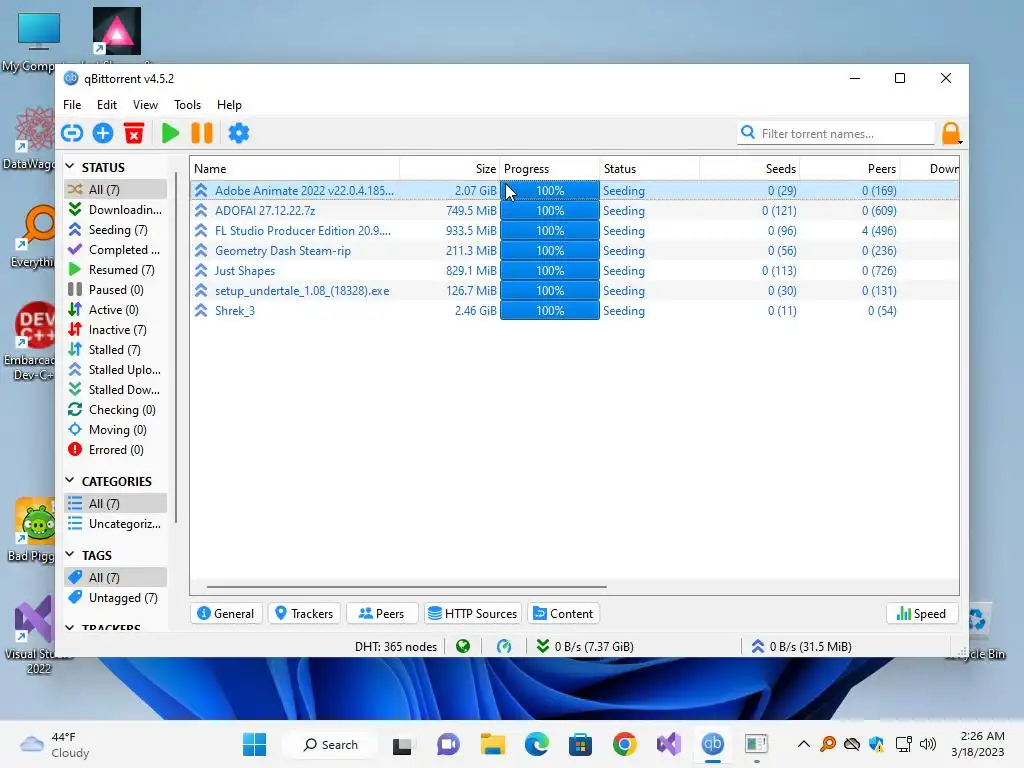Open the Trackers tab

click(x=304, y=613)
